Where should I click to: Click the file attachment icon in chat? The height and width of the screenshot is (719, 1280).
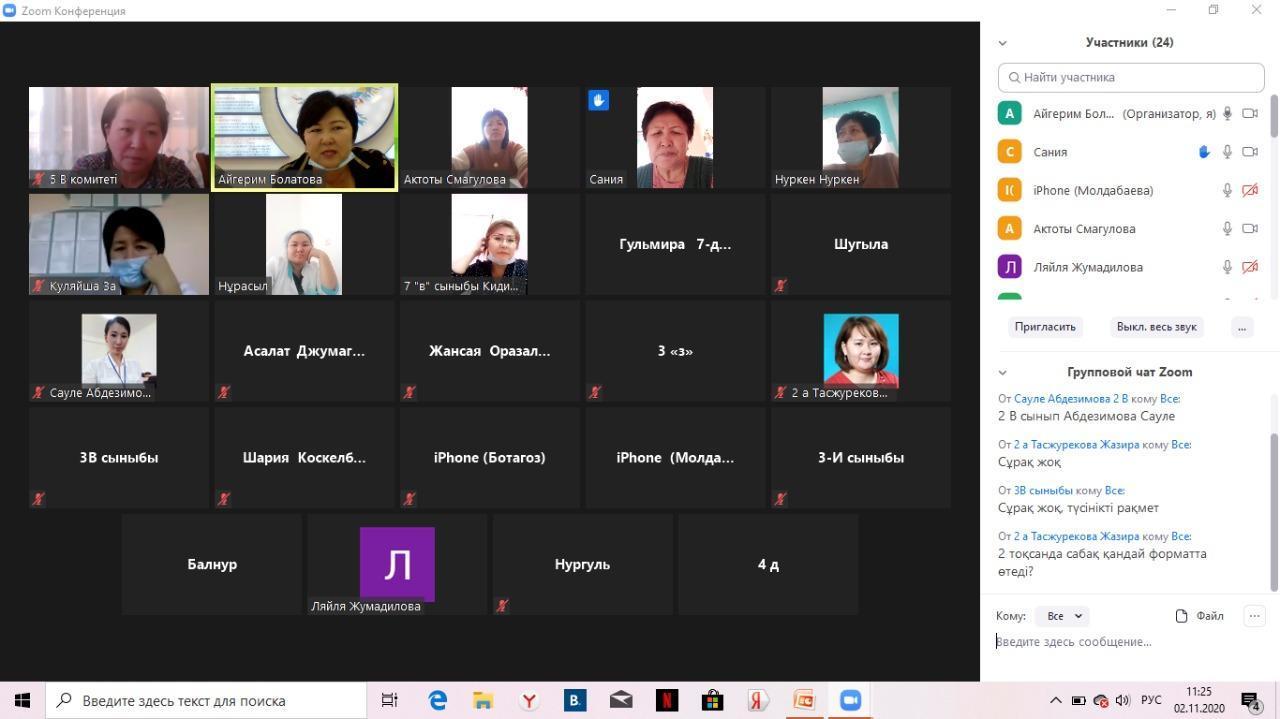1182,616
